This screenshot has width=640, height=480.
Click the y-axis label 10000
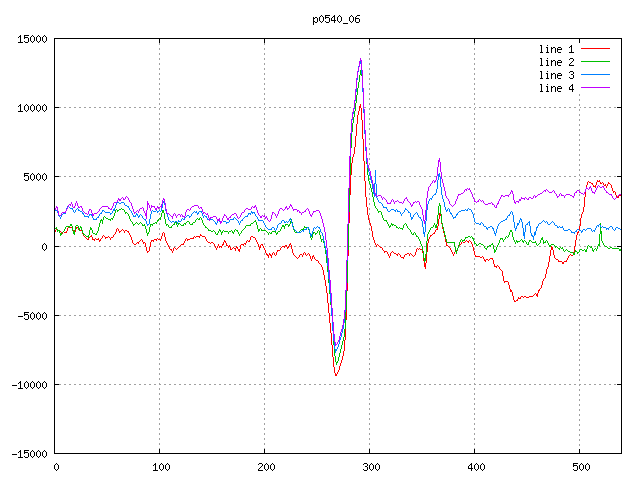[x=32, y=108]
